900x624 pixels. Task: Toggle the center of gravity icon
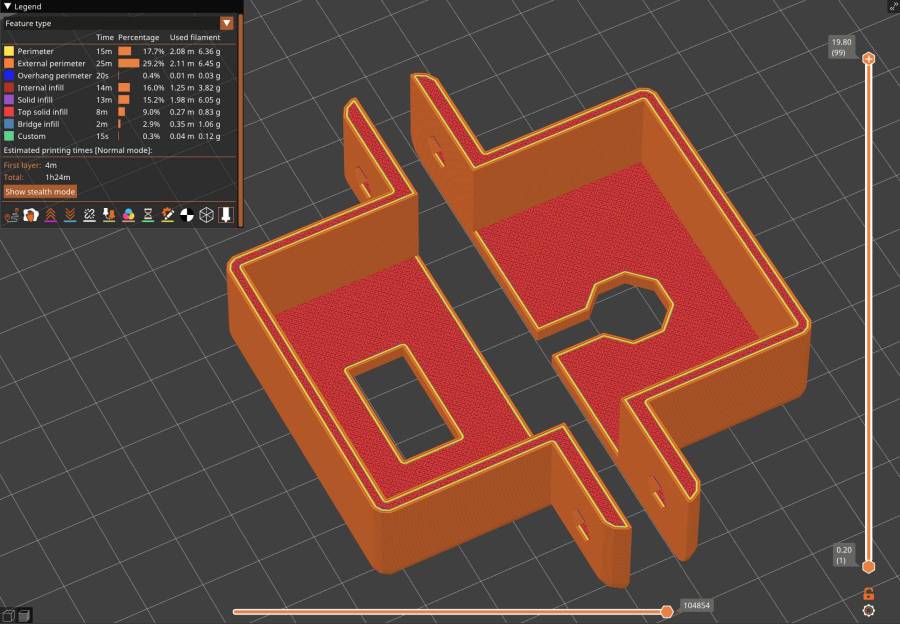pos(186,215)
